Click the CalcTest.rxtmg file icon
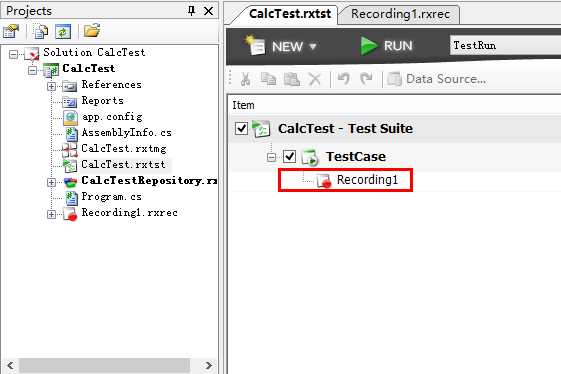This screenshot has width=561, height=374. point(70,150)
